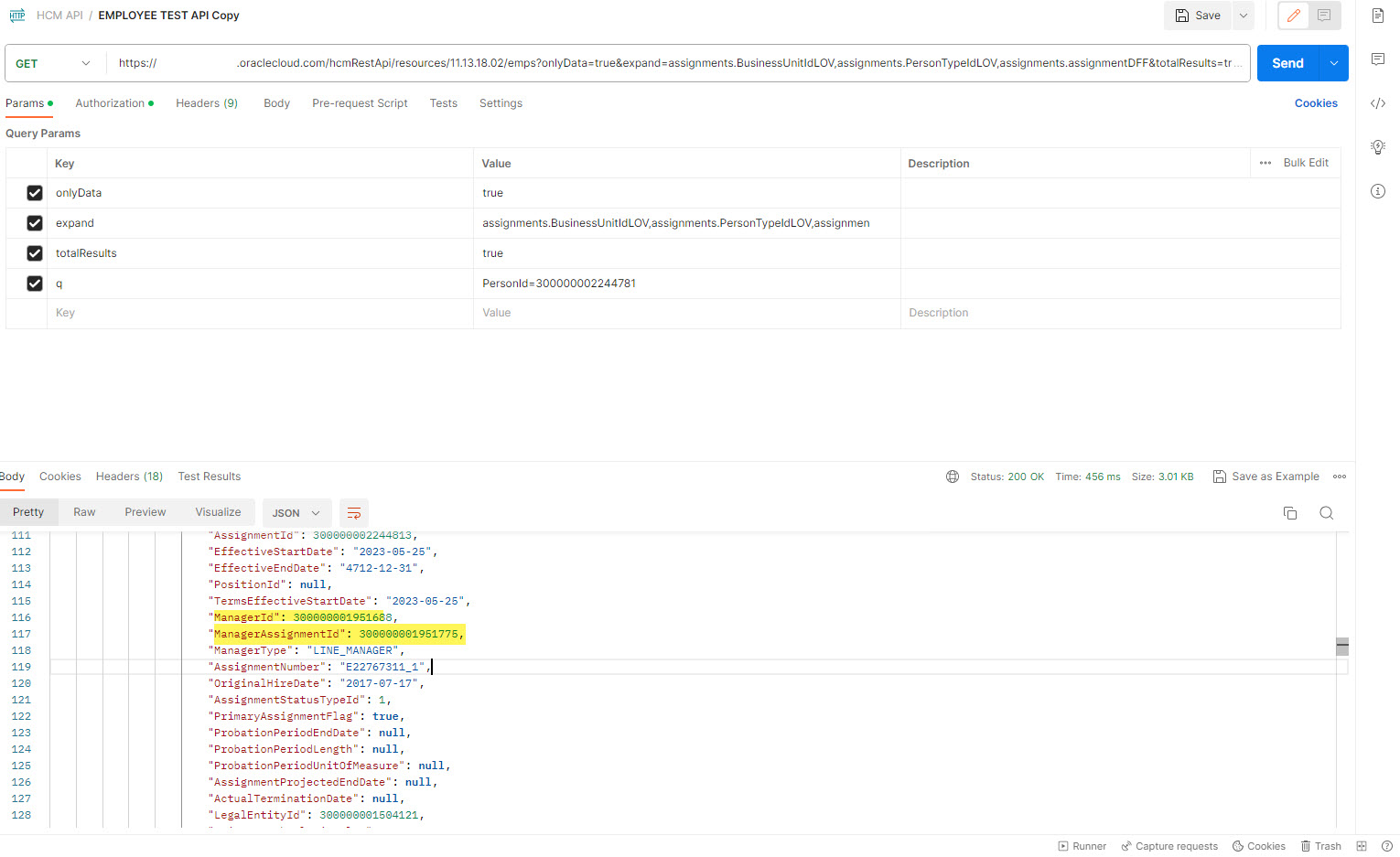
Task: Open the request info icon
Action: (1377, 191)
